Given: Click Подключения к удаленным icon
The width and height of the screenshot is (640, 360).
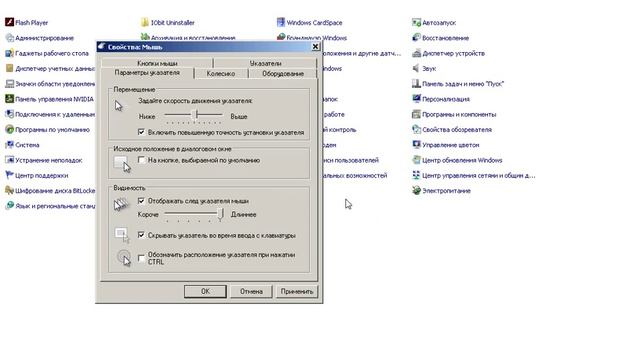Looking at the screenshot, I should [9, 114].
